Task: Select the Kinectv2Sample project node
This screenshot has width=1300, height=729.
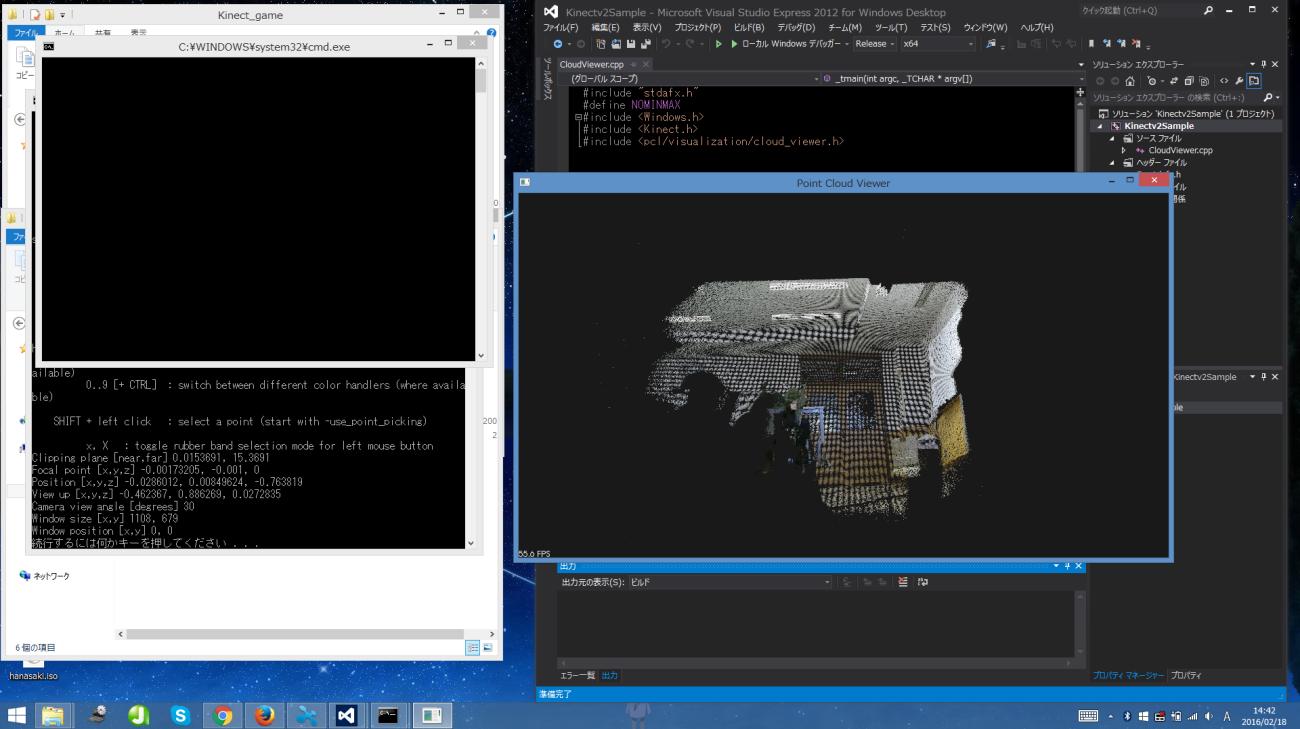Action: [x=1158, y=126]
